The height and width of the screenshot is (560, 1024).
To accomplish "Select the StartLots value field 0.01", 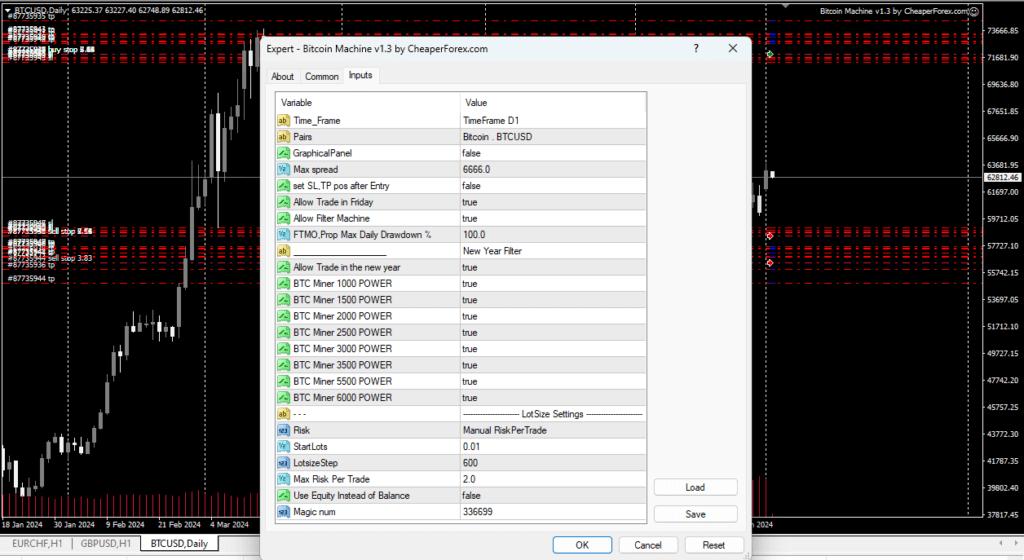I will pyautogui.click(x=553, y=447).
